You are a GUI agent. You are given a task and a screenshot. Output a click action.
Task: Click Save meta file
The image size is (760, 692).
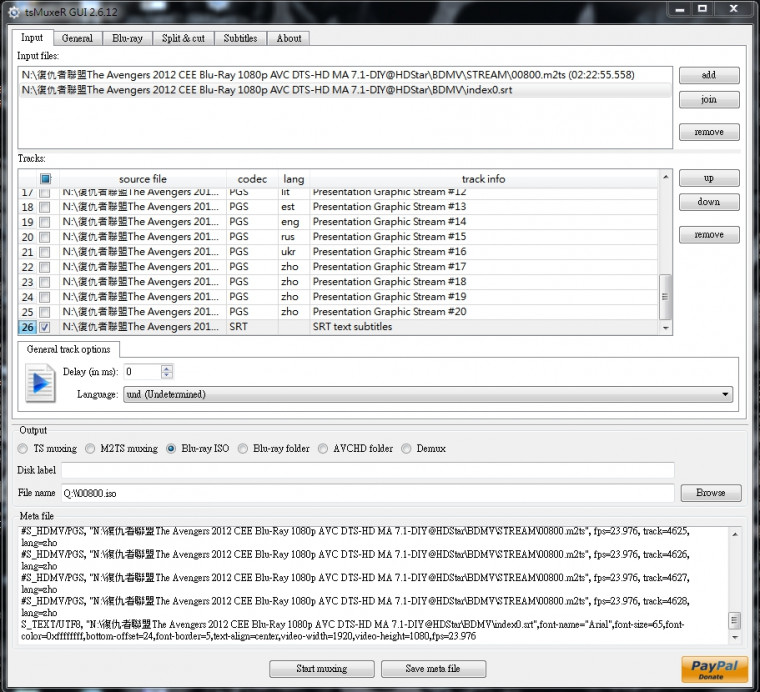[433, 669]
